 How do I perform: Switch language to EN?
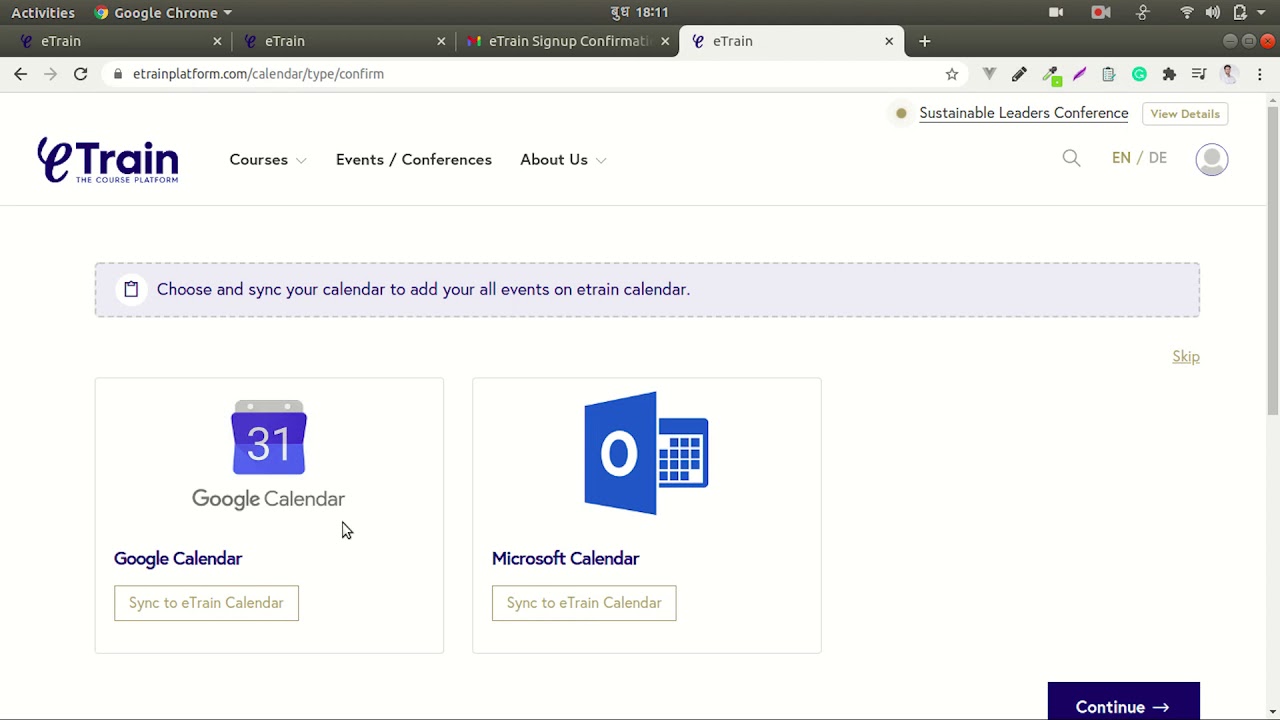[1121, 158]
